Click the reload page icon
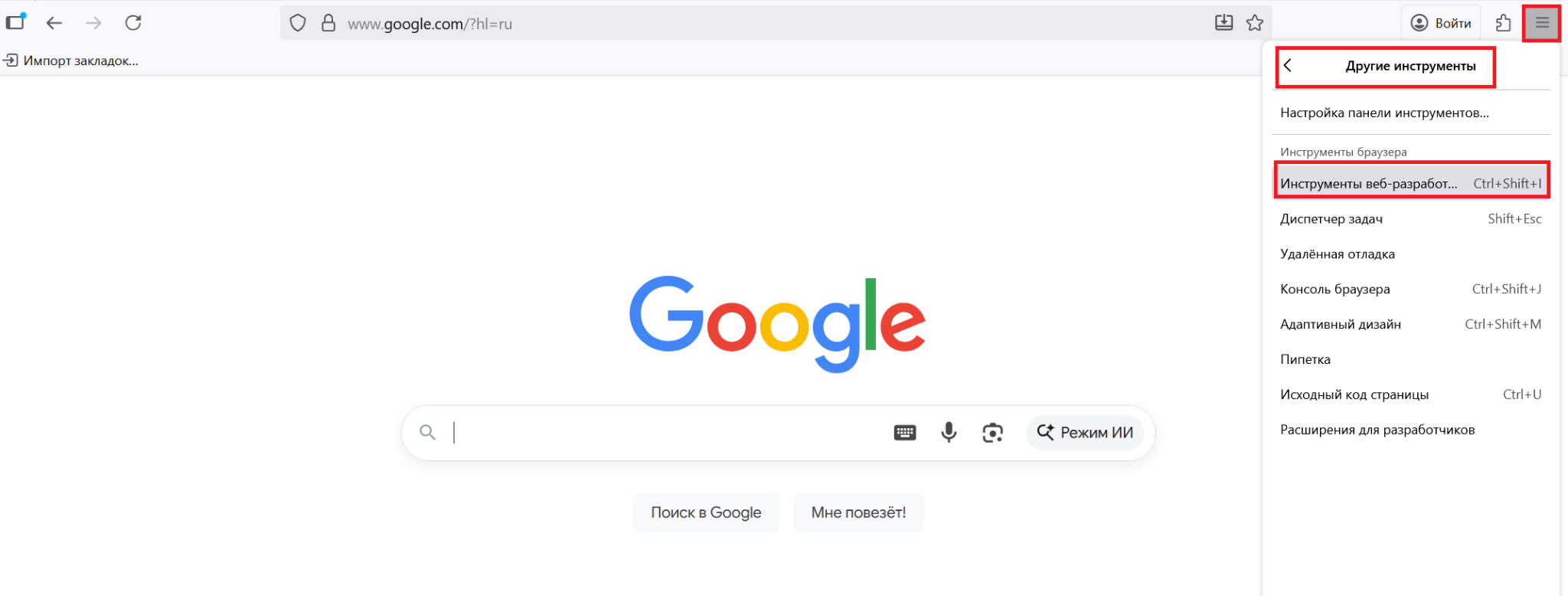The height and width of the screenshot is (596, 1568). tap(133, 23)
